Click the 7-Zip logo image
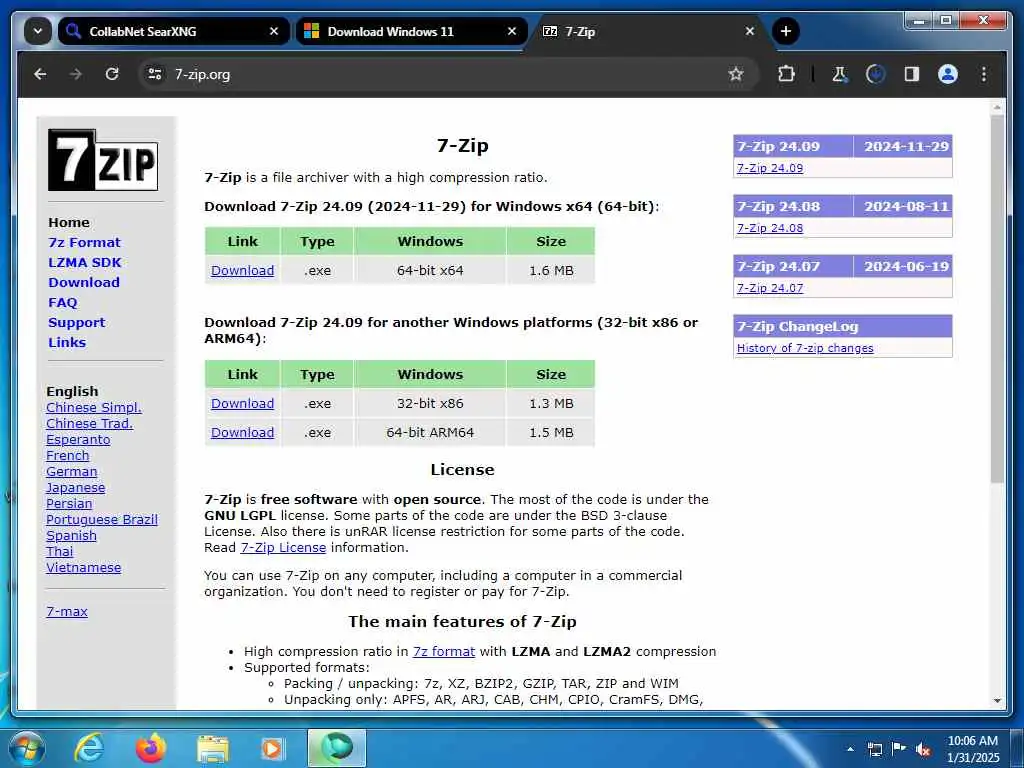The image size is (1024, 768). [103, 160]
